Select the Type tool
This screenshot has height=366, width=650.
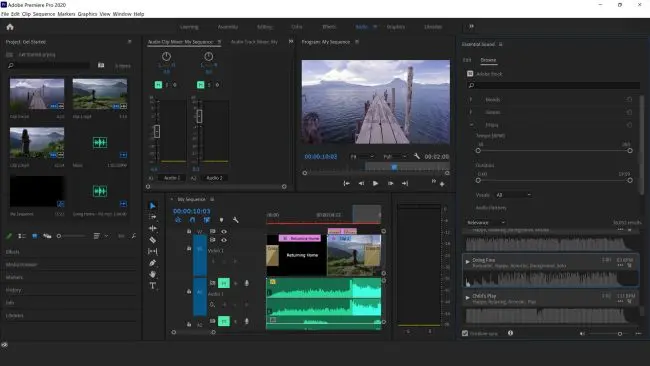pyautogui.click(x=153, y=286)
